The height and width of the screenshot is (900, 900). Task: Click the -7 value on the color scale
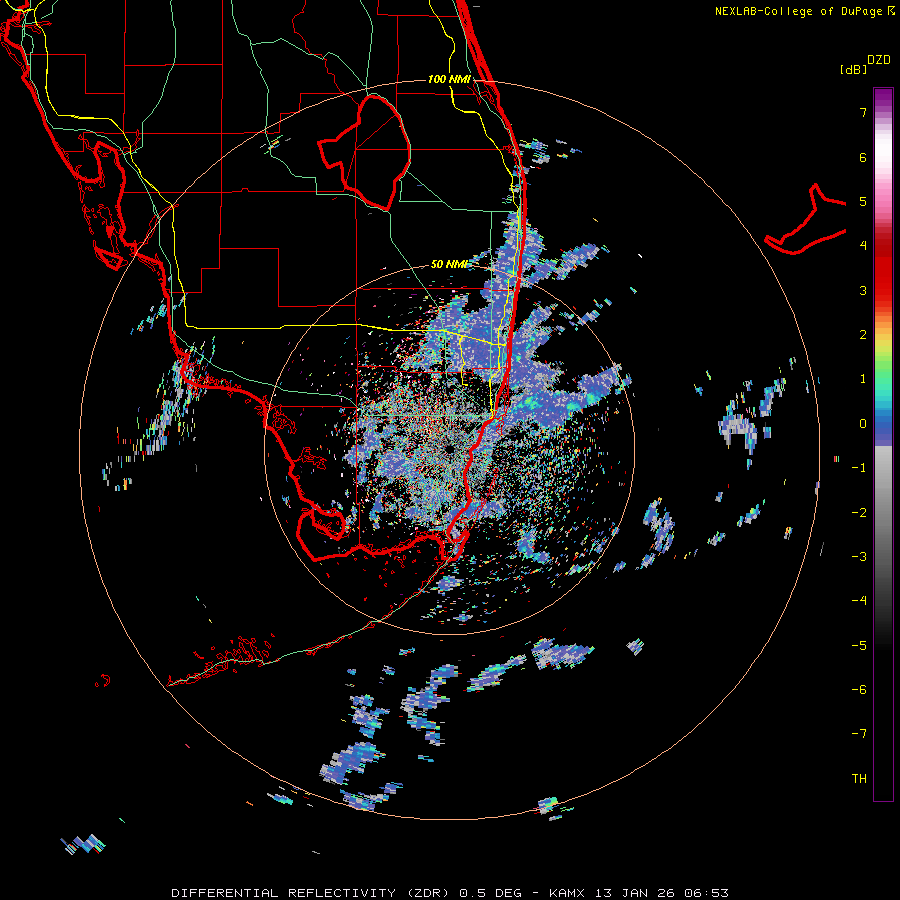pos(859,734)
